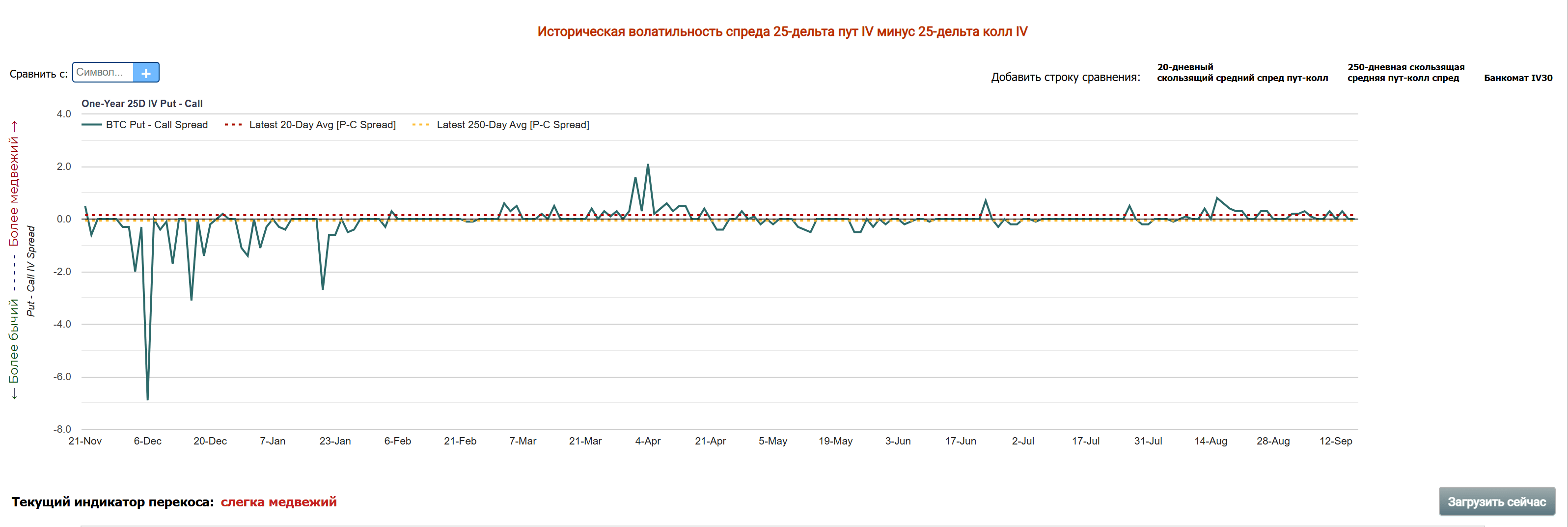Click the teal line swatch in legend

(x=92, y=125)
